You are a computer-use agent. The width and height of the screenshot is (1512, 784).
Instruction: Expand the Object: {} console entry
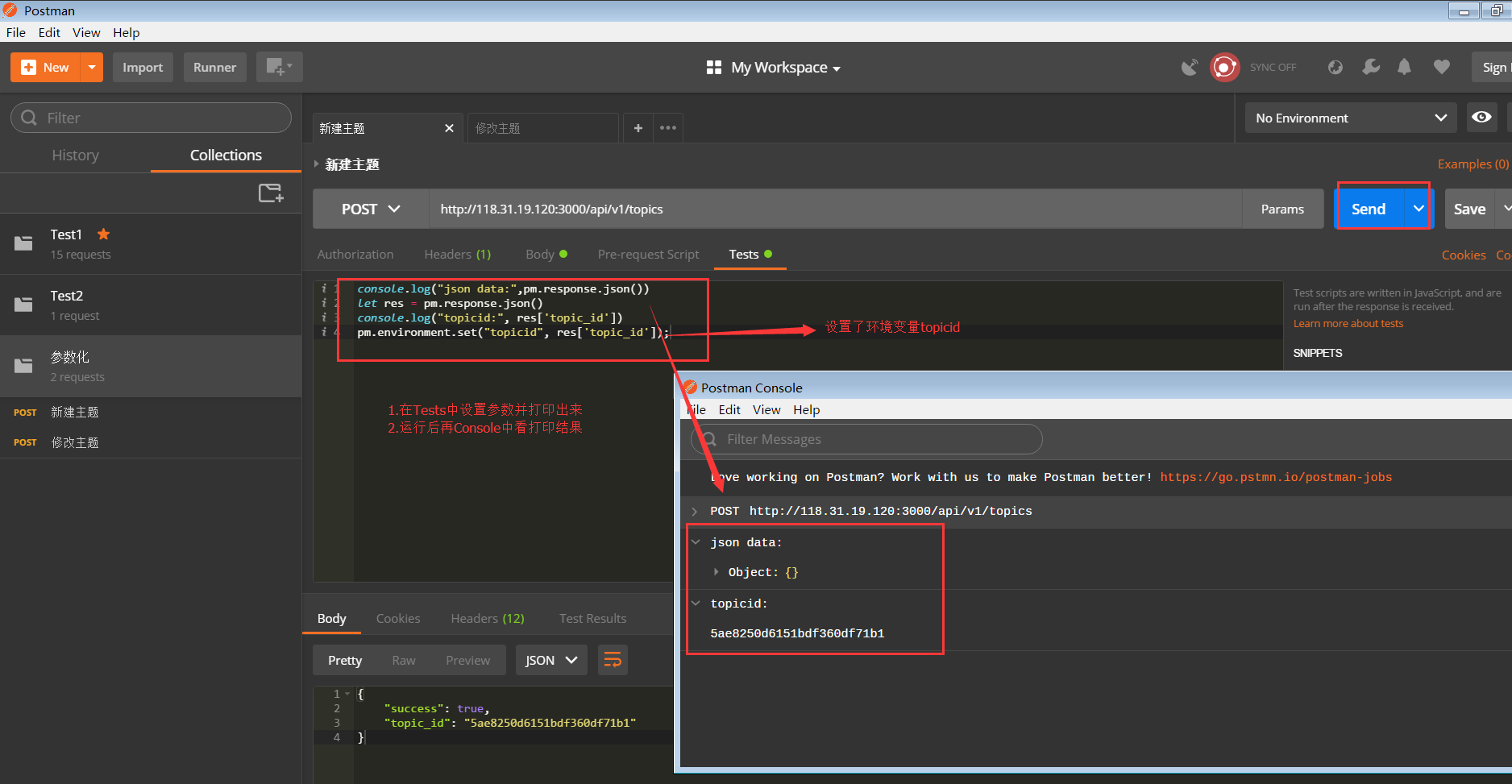pyautogui.click(x=716, y=572)
